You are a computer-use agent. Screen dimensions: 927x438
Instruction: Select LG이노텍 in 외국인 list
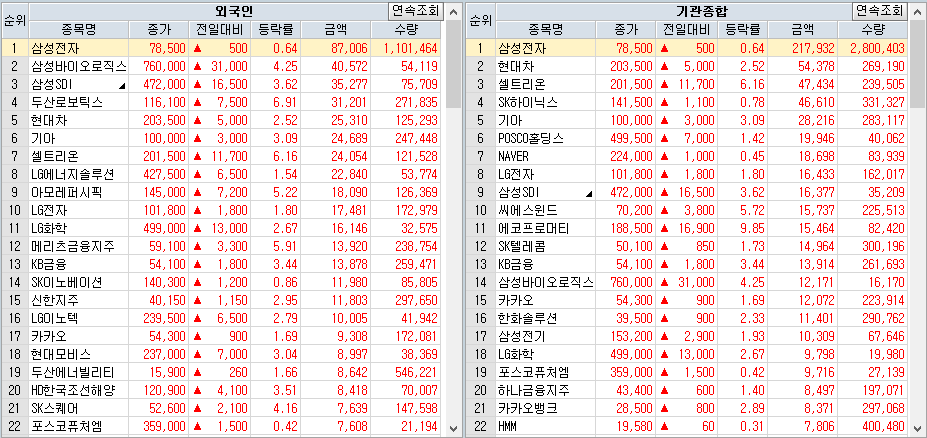pos(55,319)
